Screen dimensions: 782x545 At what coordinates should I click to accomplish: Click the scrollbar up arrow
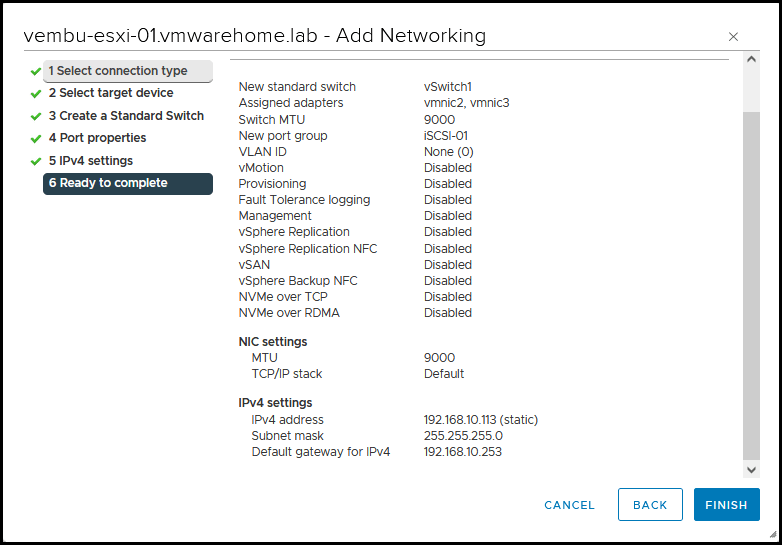point(752,59)
